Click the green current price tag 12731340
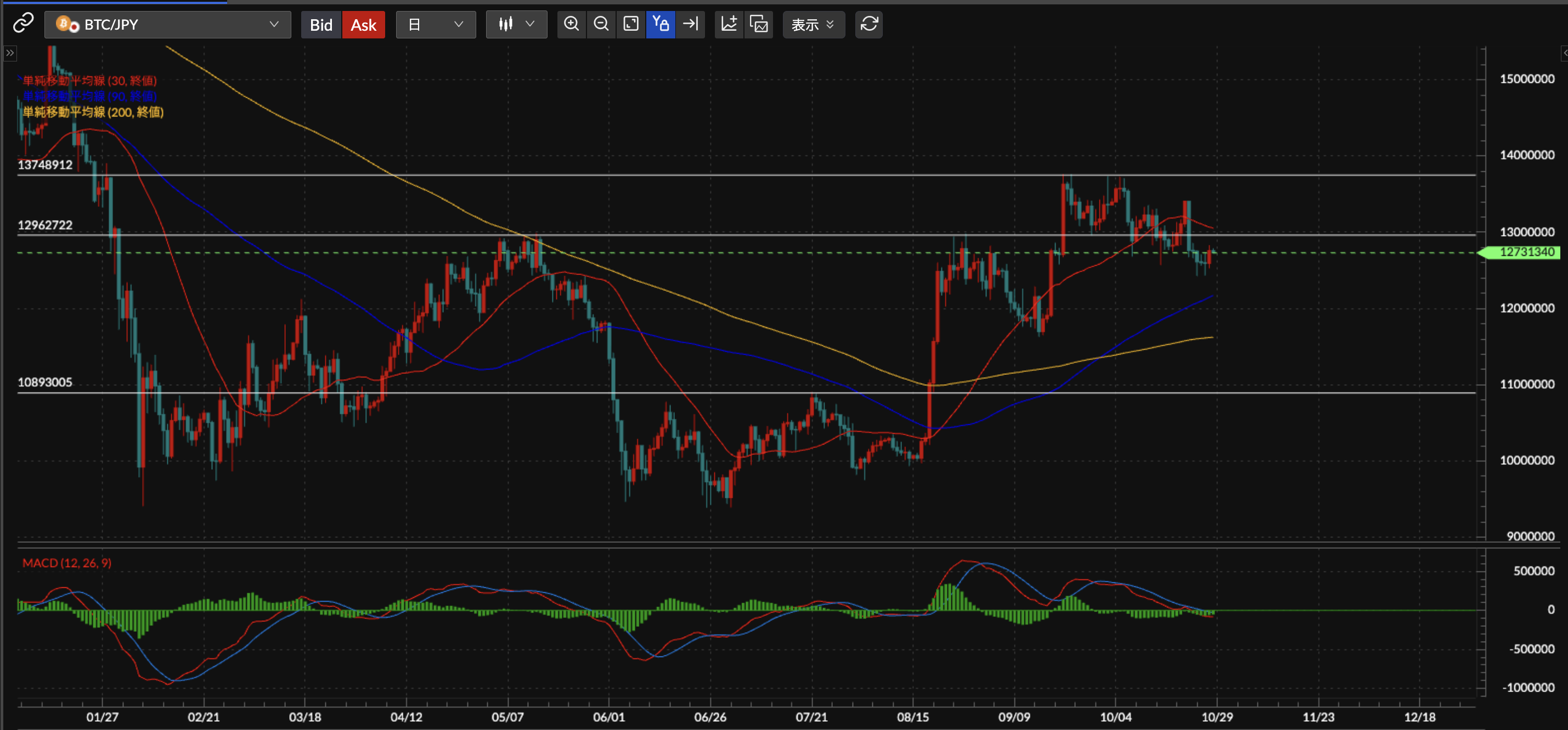The image size is (1568, 730). click(x=1520, y=252)
